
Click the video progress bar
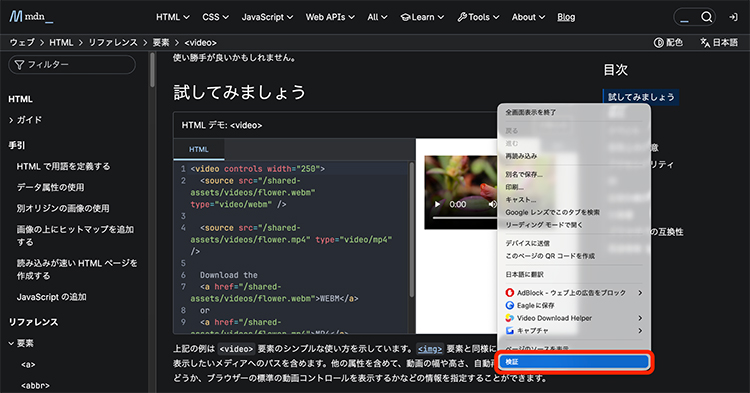coord(465,218)
